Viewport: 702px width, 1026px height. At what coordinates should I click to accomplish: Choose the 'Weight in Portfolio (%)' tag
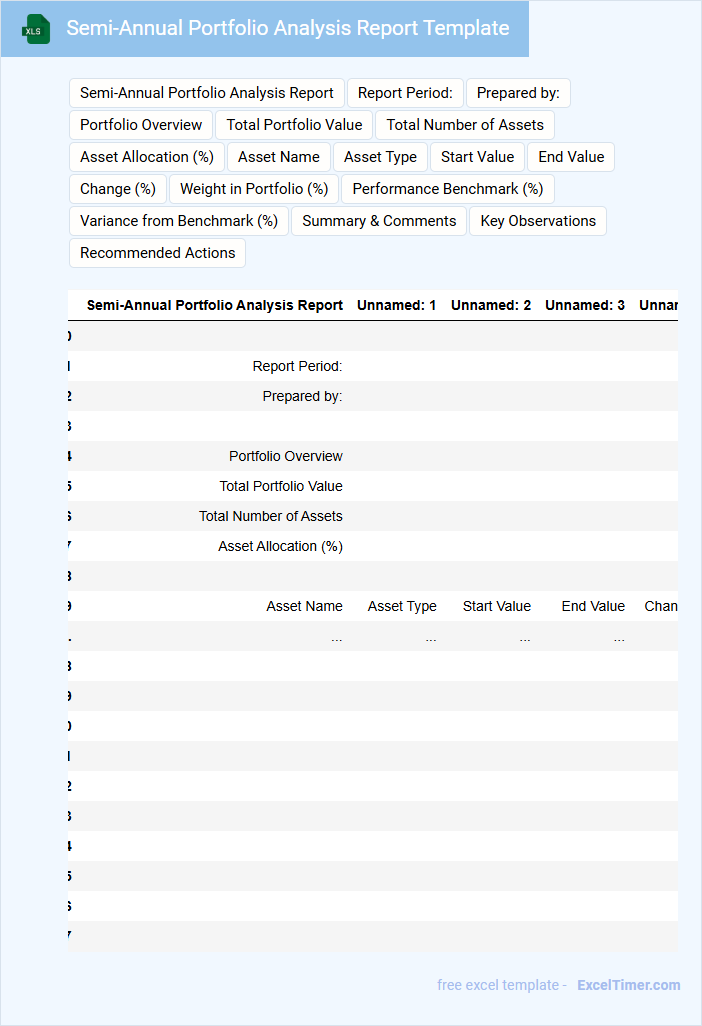[254, 189]
